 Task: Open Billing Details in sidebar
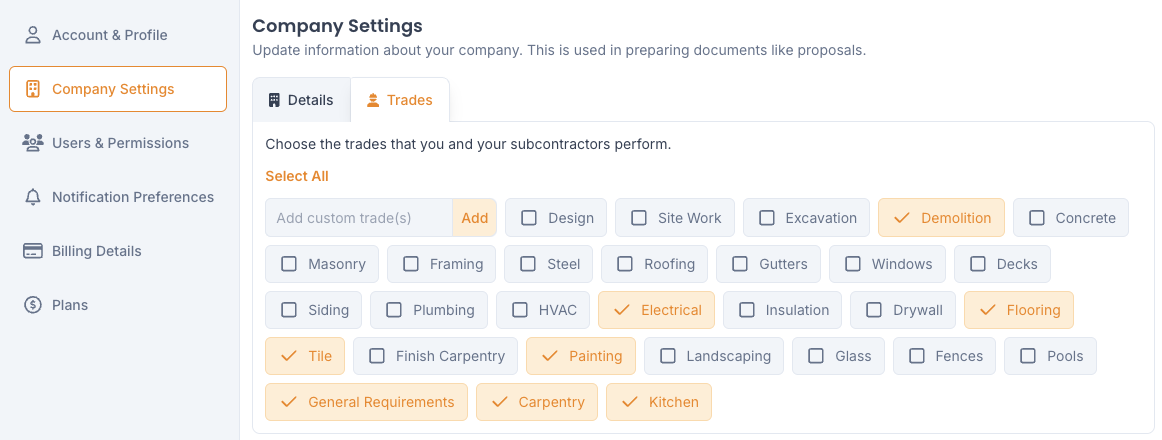(x=118, y=251)
